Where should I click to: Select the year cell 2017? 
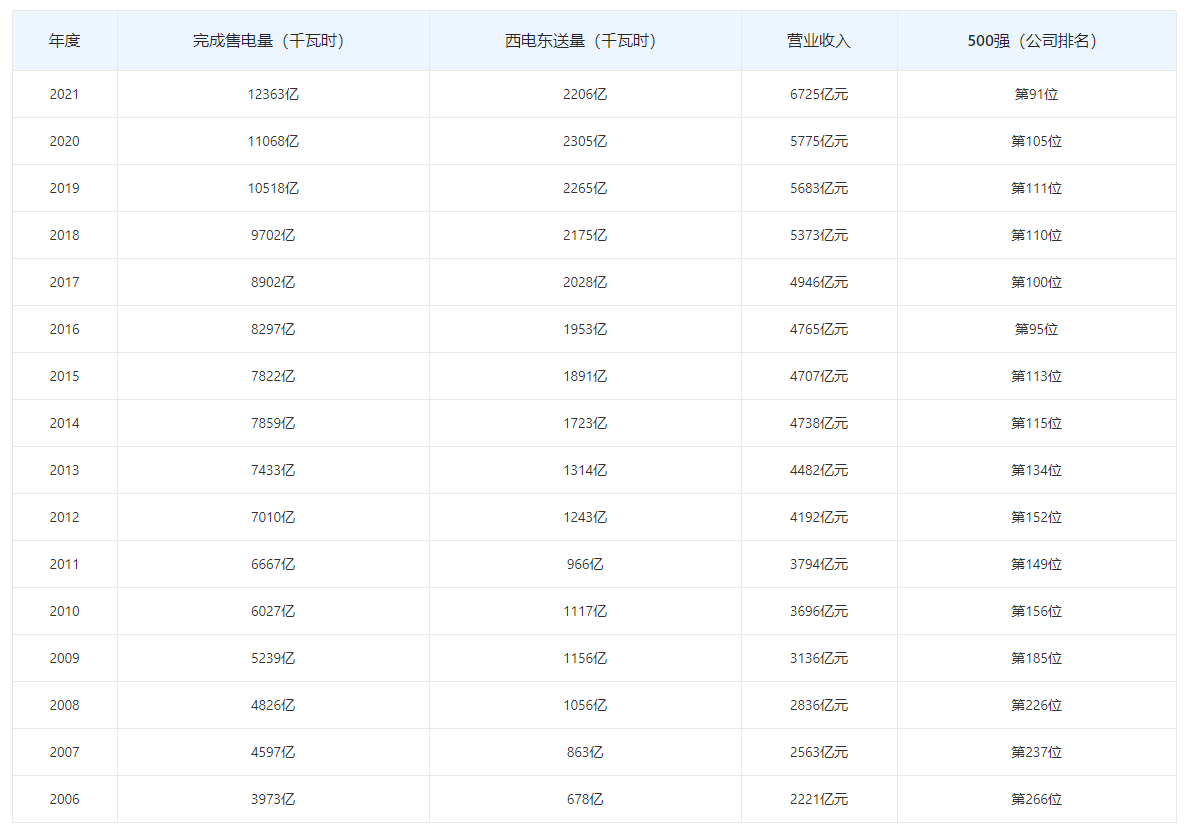(65, 283)
